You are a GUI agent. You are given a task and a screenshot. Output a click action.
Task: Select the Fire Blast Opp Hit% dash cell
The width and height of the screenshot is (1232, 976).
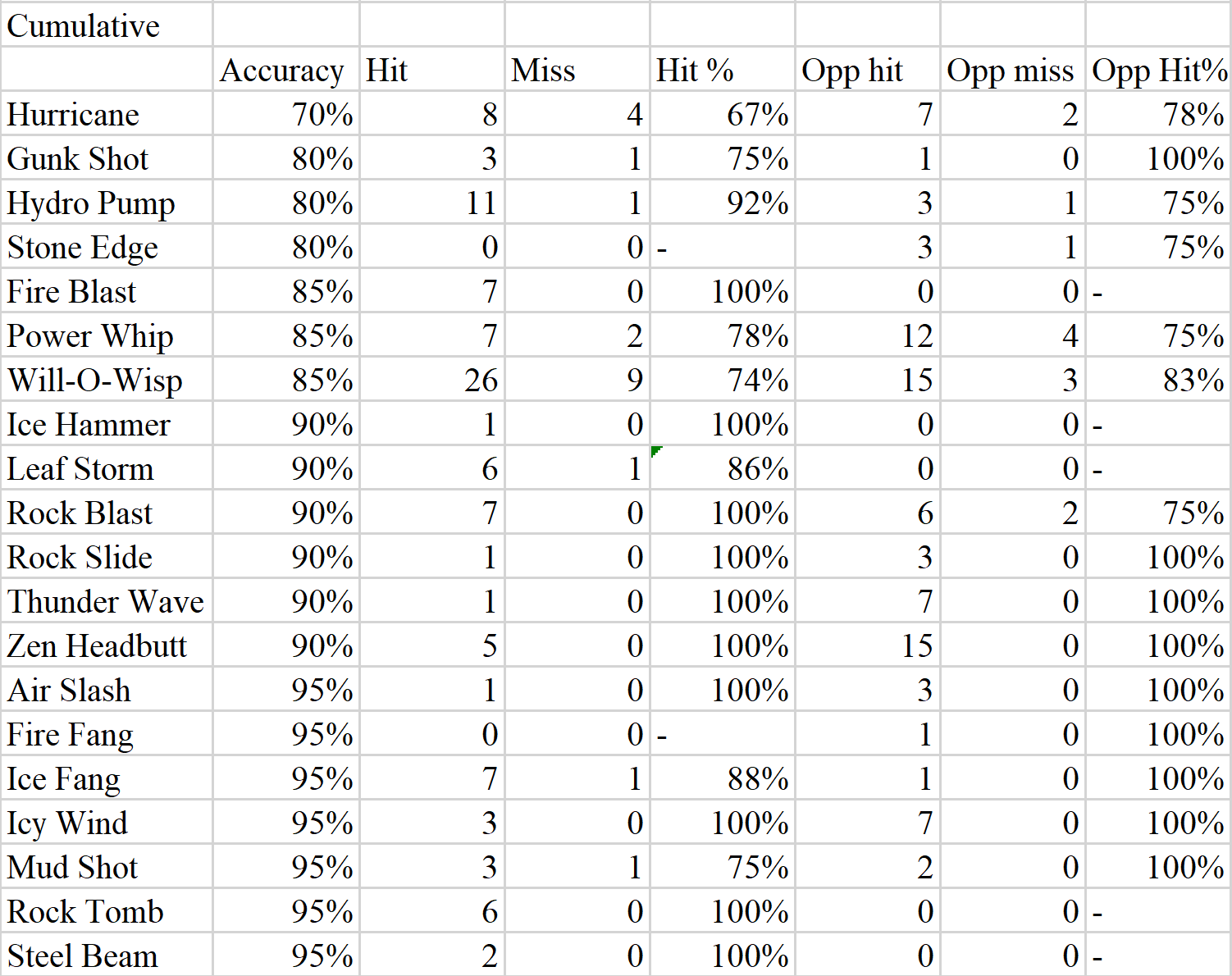1158,290
